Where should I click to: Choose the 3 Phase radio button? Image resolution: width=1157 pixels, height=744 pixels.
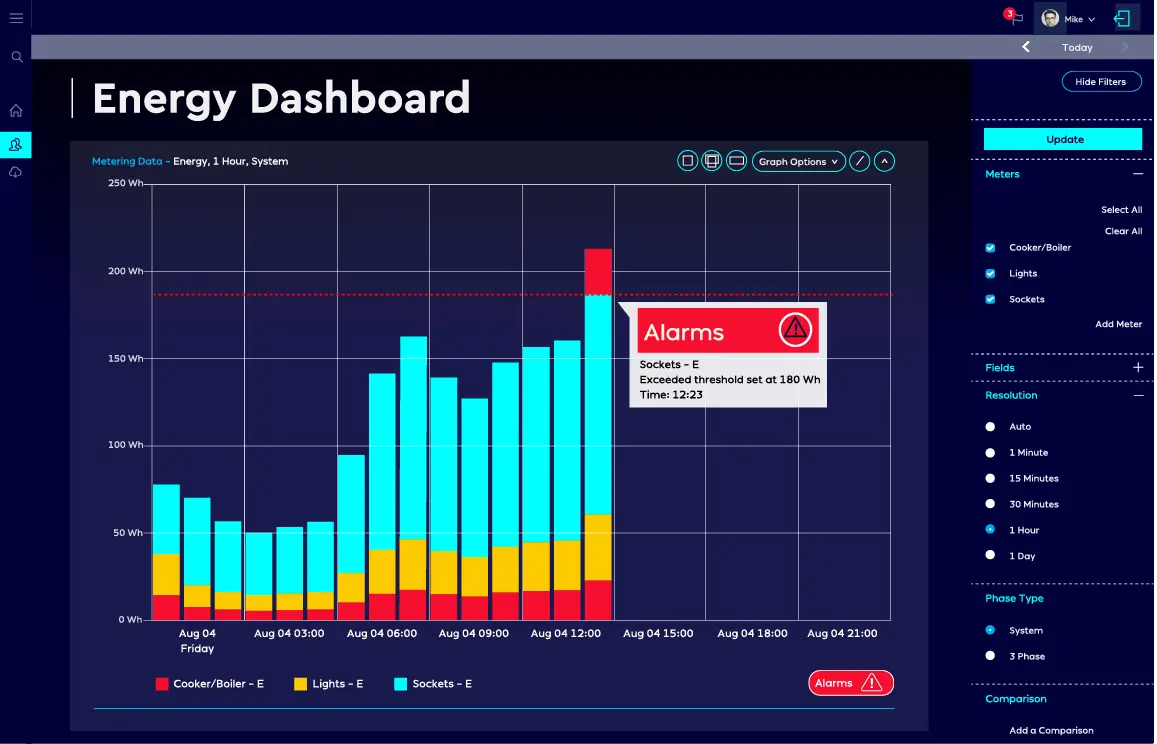point(990,657)
